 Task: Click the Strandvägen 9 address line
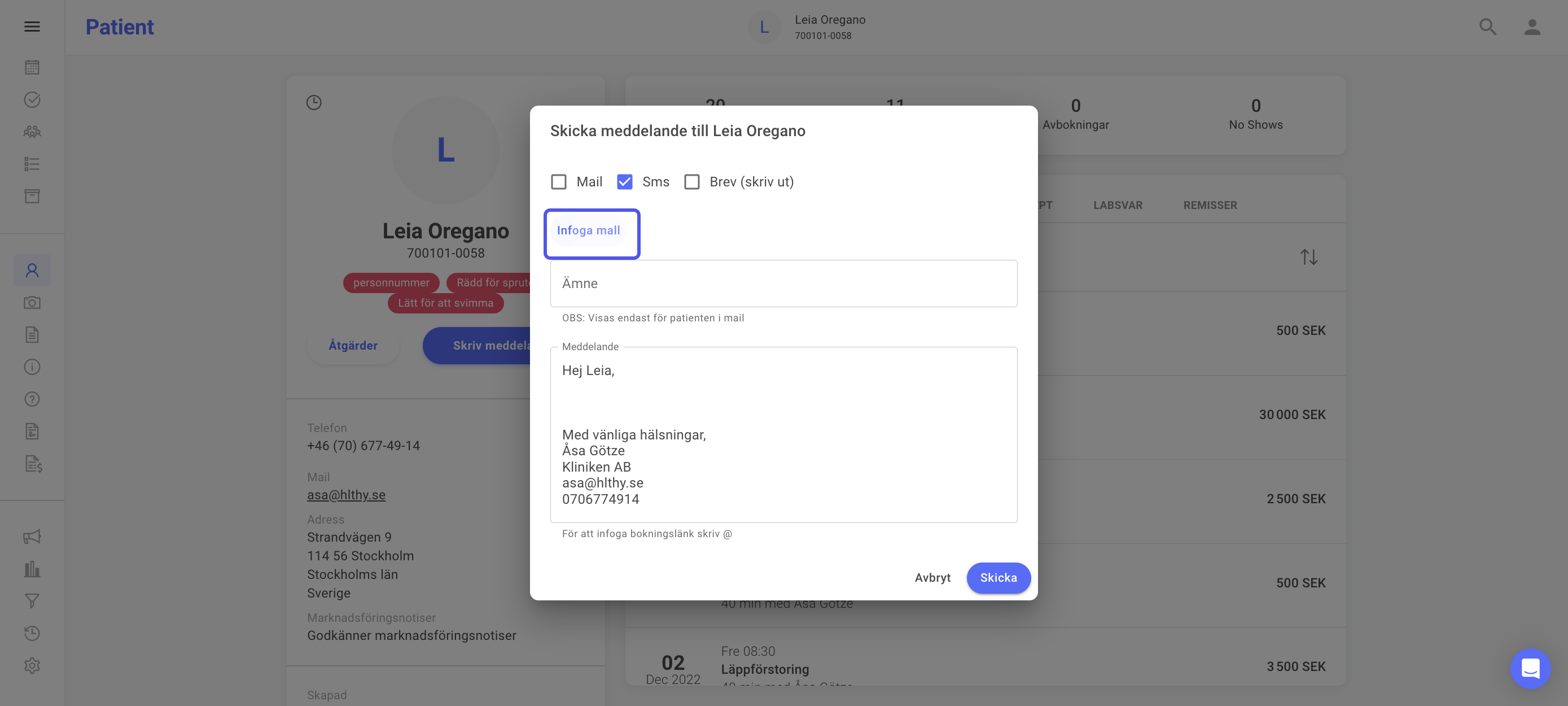(x=349, y=537)
